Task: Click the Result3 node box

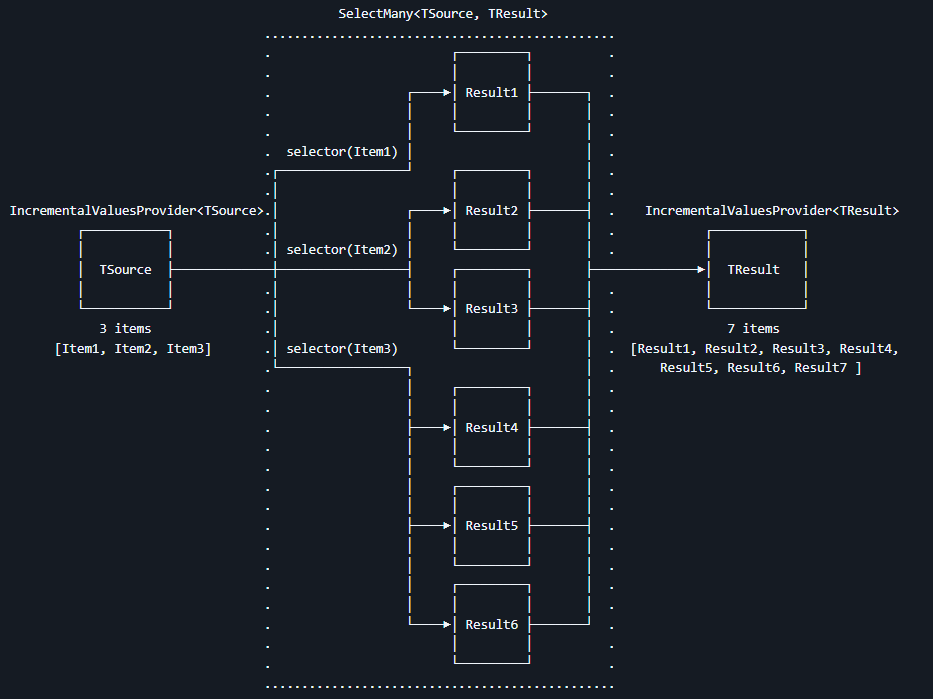Action: pos(491,308)
